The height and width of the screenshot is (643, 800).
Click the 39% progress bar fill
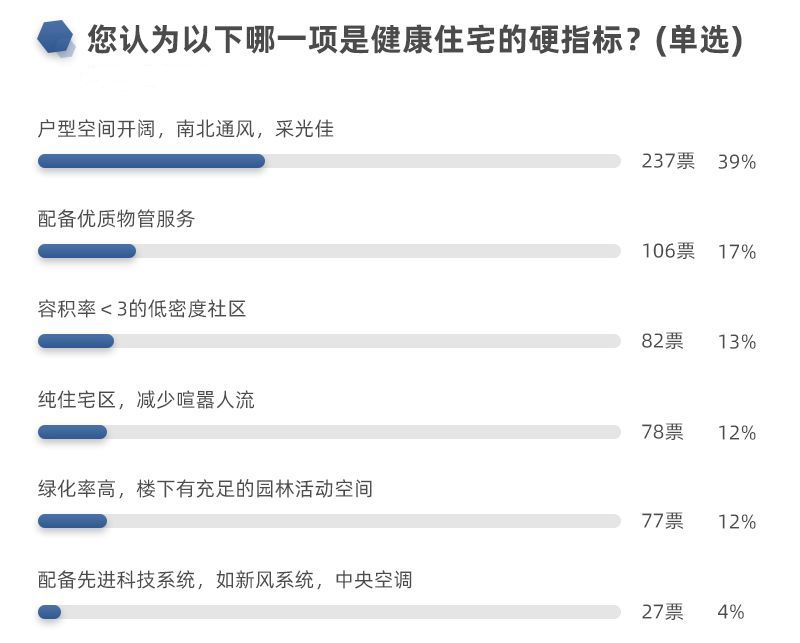click(x=152, y=161)
